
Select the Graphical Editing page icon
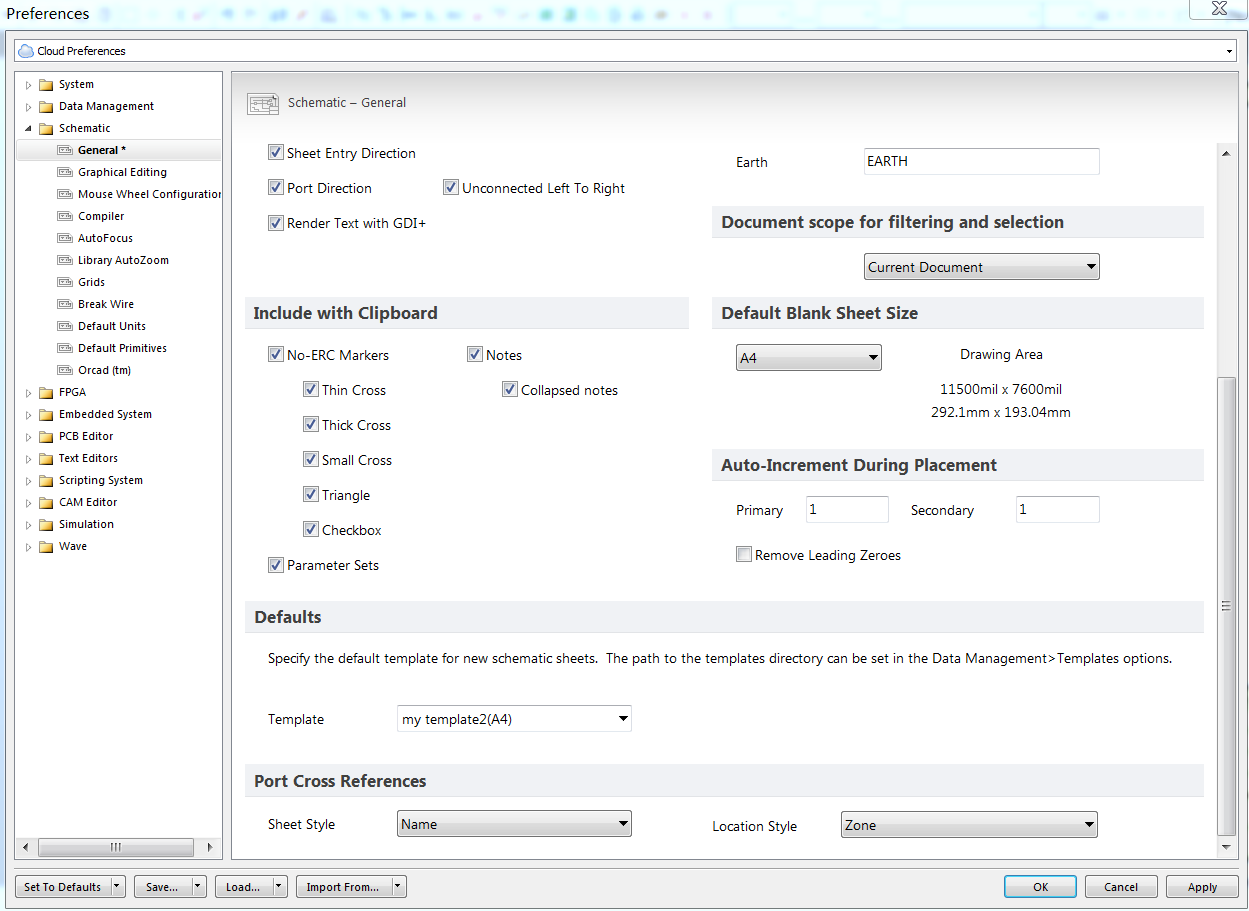pyautogui.click(x=65, y=172)
